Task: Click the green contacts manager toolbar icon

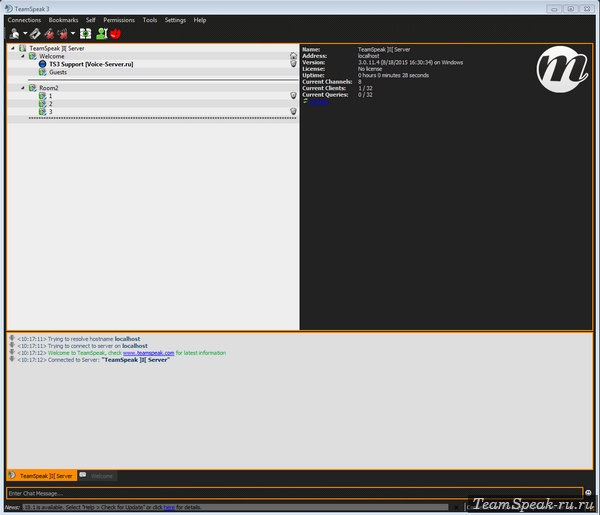Action: (102, 34)
